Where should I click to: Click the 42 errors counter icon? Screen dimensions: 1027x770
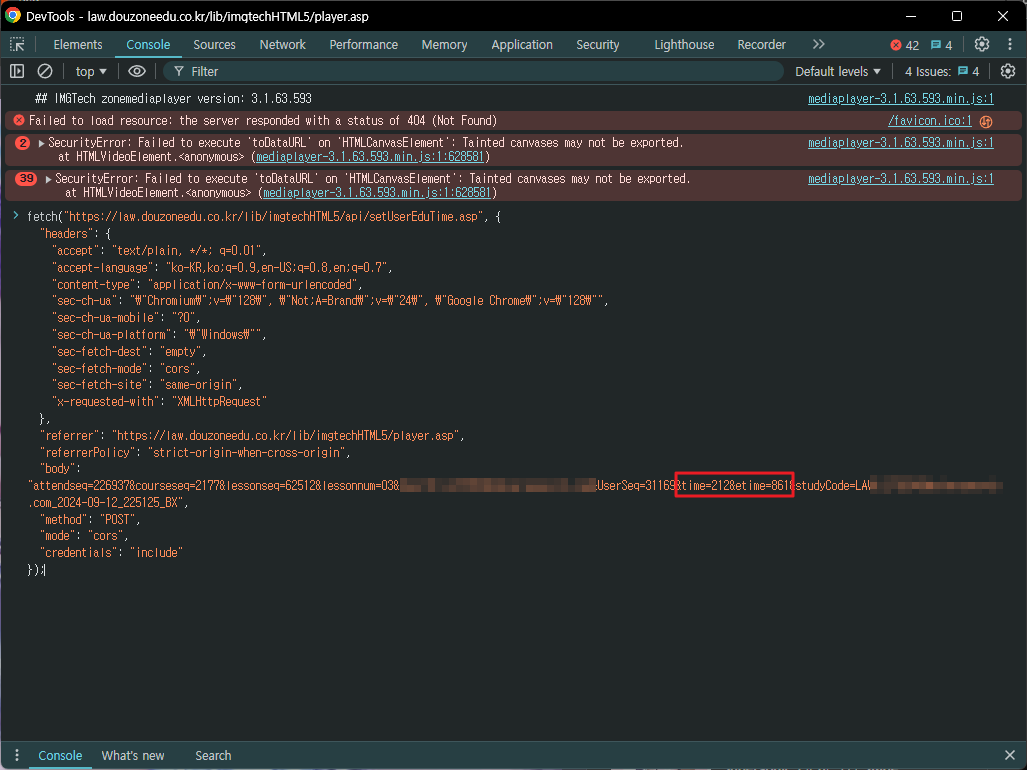[905, 45]
